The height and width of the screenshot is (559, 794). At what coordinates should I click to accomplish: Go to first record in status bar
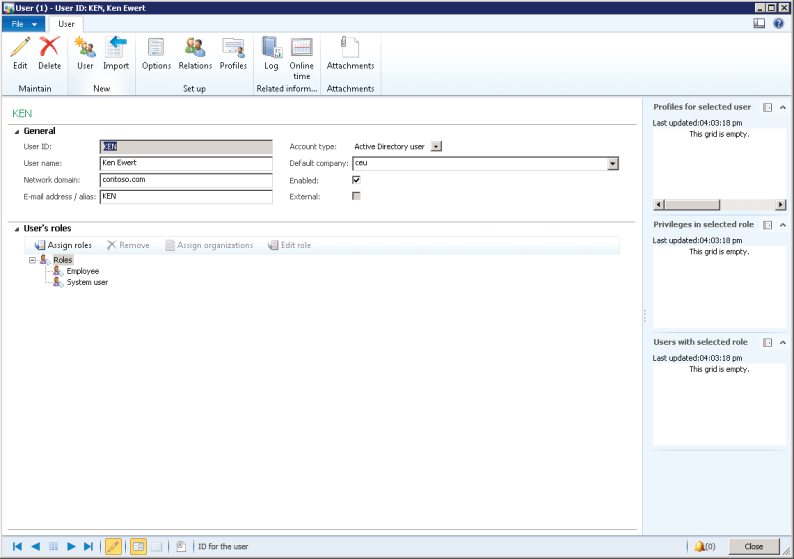click(17, 546)
